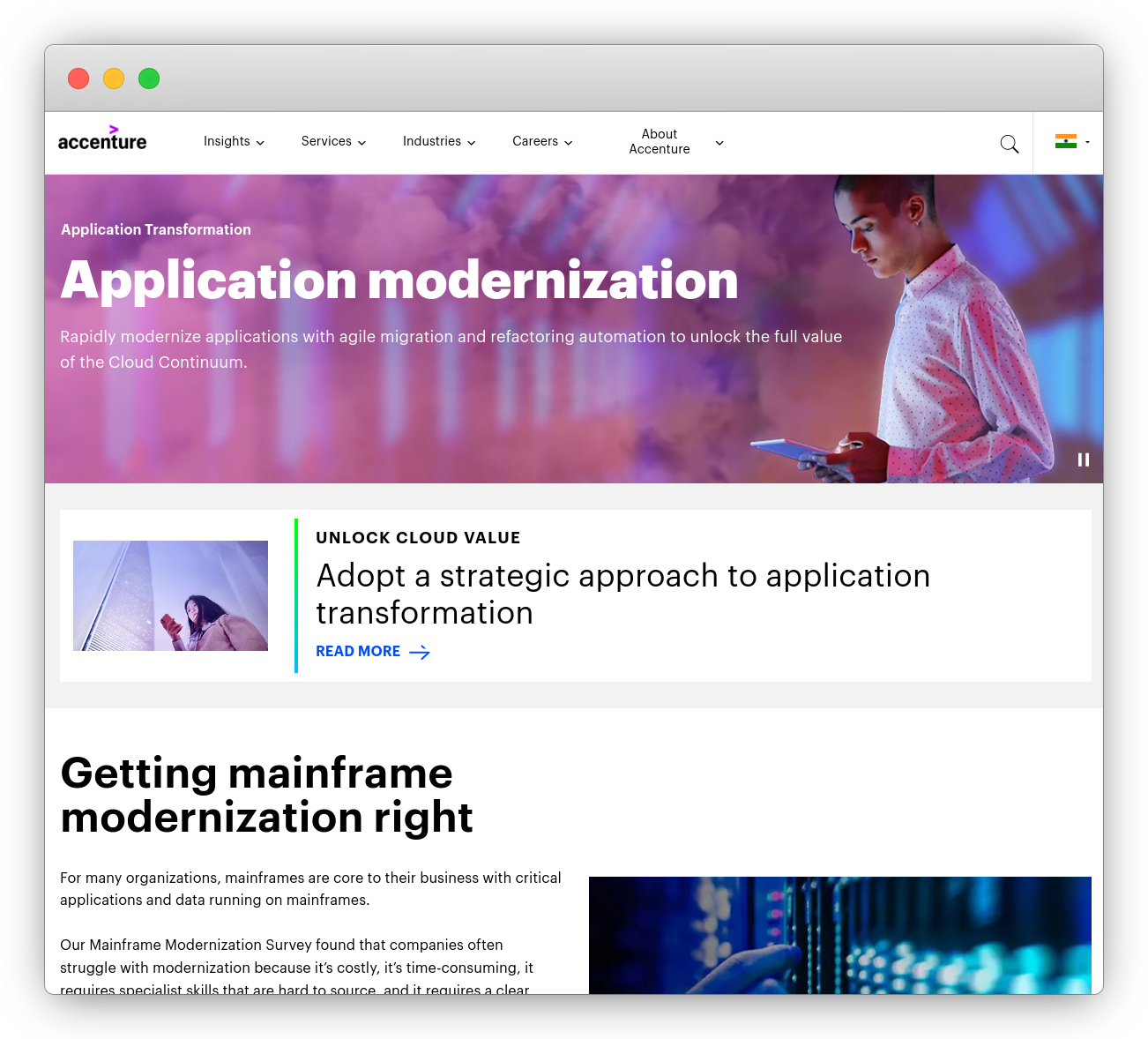Screen dimensions: 1148x1039
Task: Open the country selector caret
Action: coord(1088,142)
